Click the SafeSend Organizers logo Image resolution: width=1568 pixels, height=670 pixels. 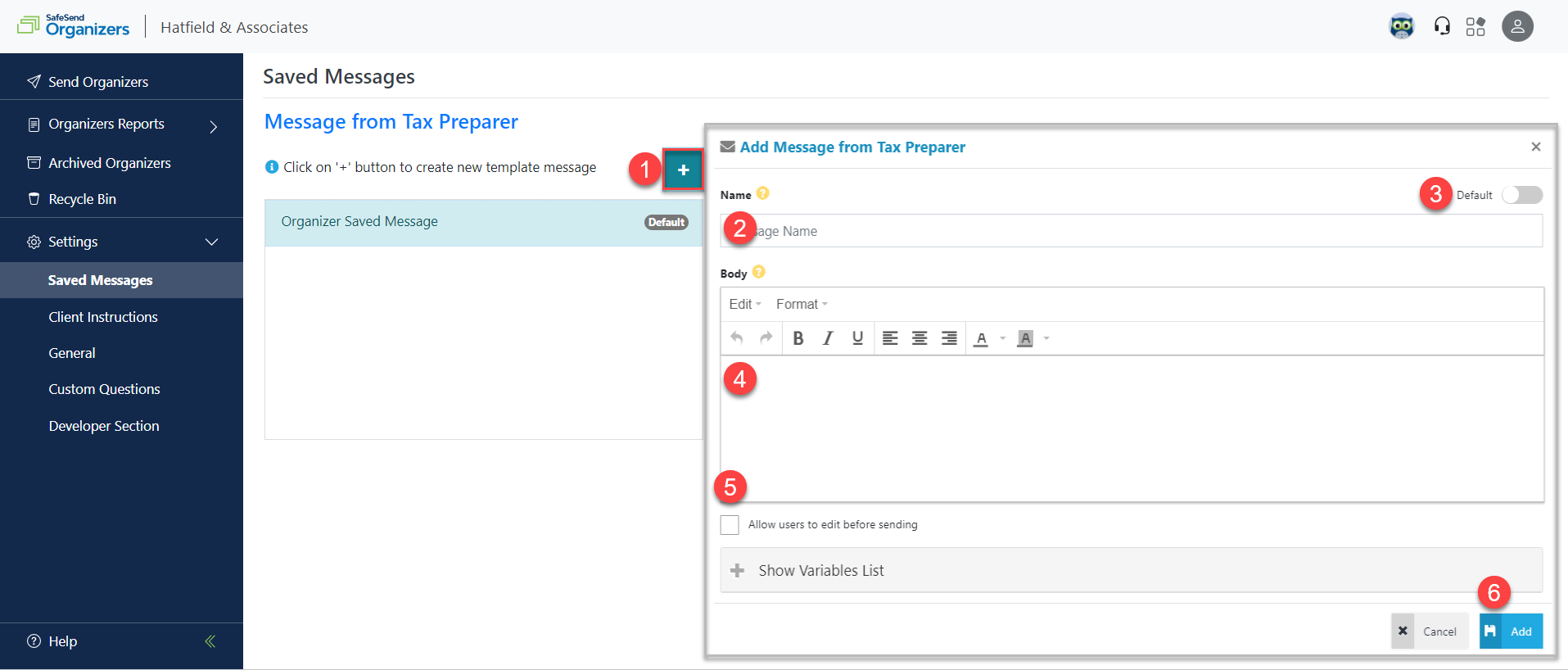[74, 26]
